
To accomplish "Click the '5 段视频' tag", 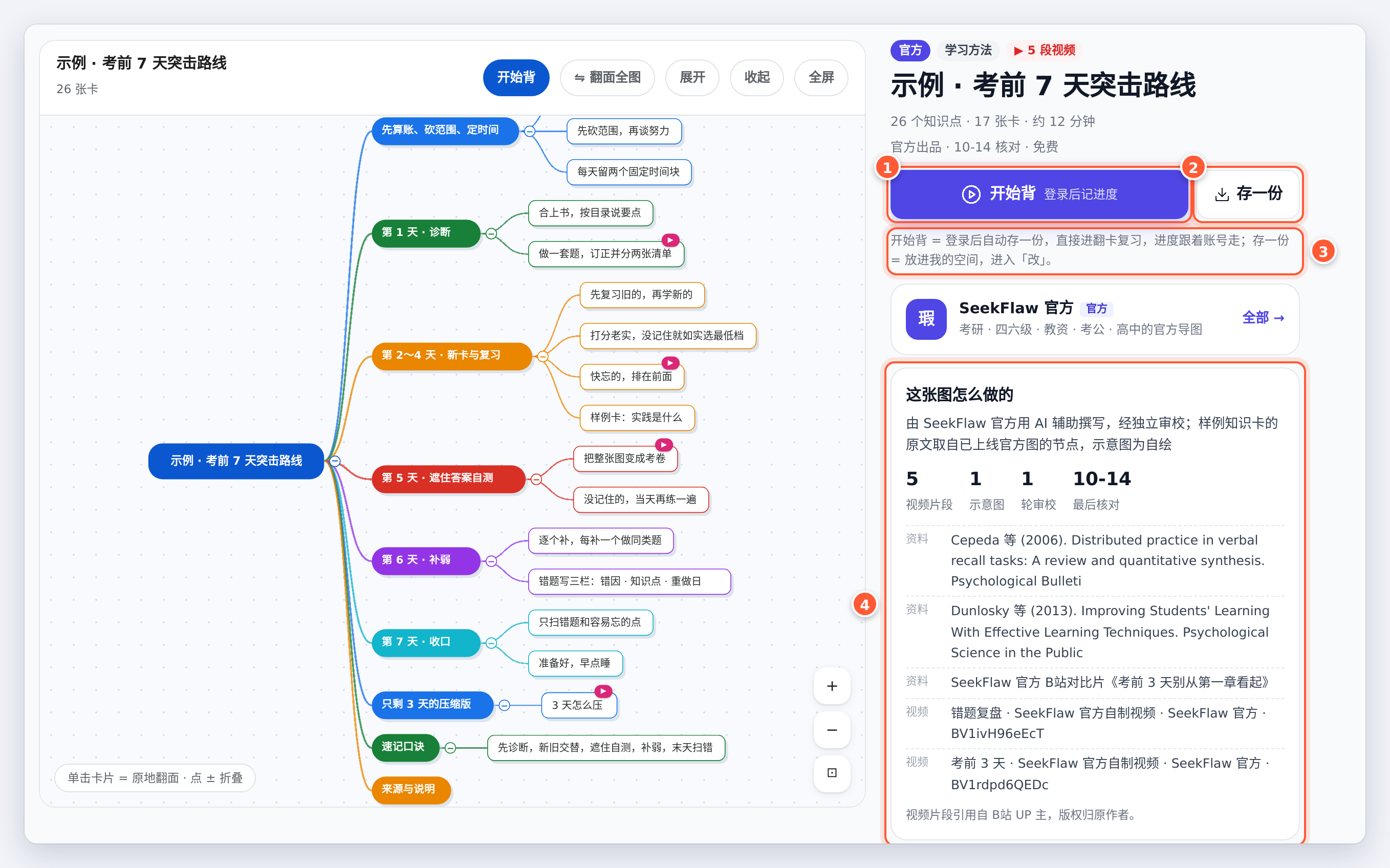I will tap(1045, 51).
